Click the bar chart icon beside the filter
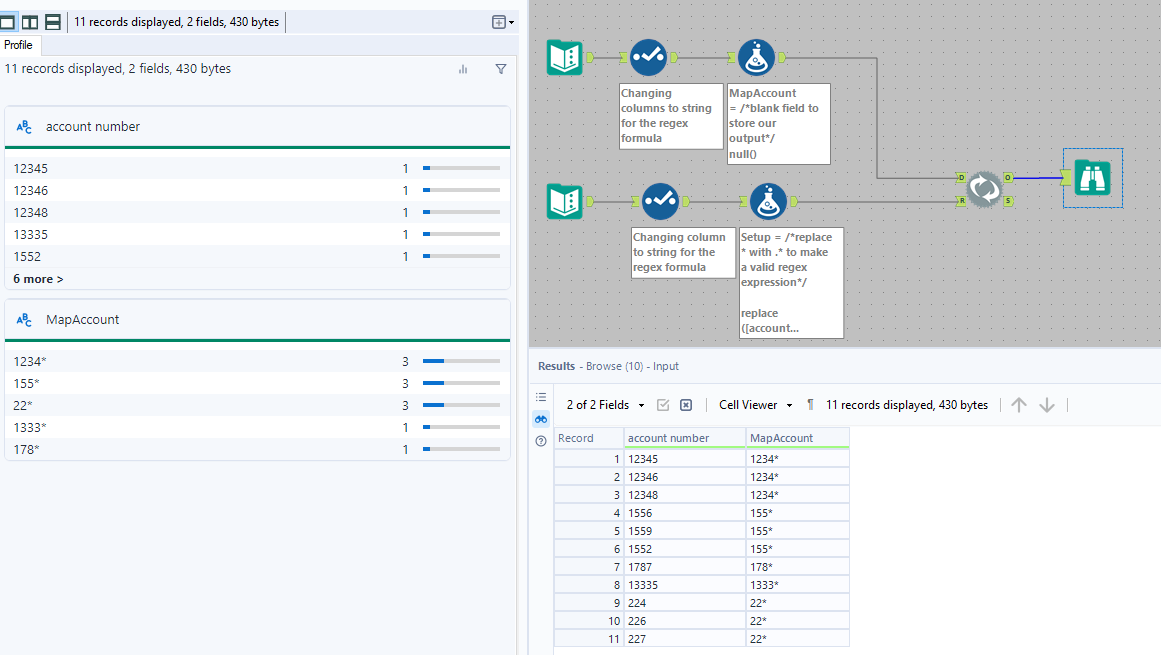 [463, 69]
